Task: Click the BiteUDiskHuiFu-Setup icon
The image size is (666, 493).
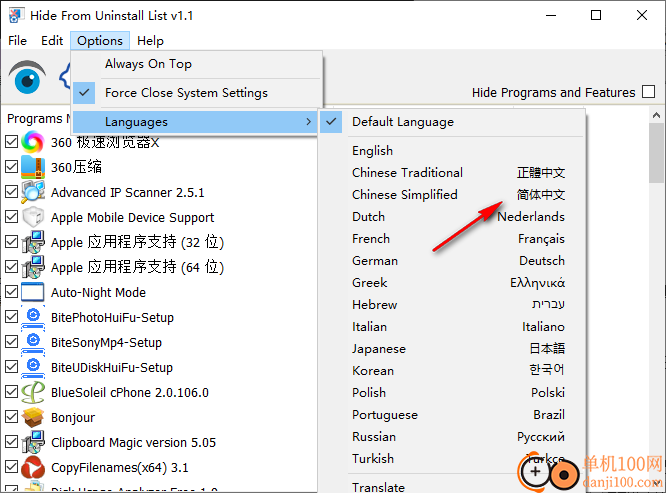Action: pos(33,367)
